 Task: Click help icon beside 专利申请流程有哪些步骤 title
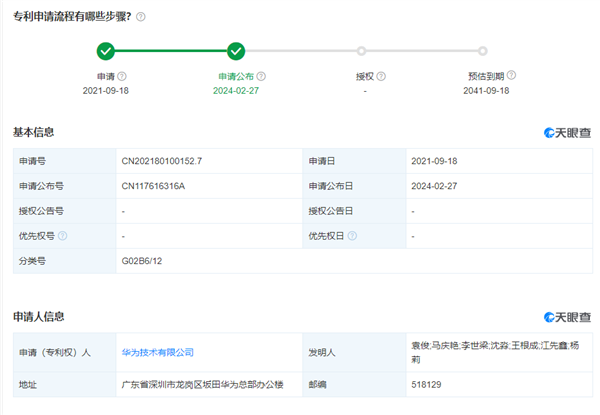click(141, 17)
